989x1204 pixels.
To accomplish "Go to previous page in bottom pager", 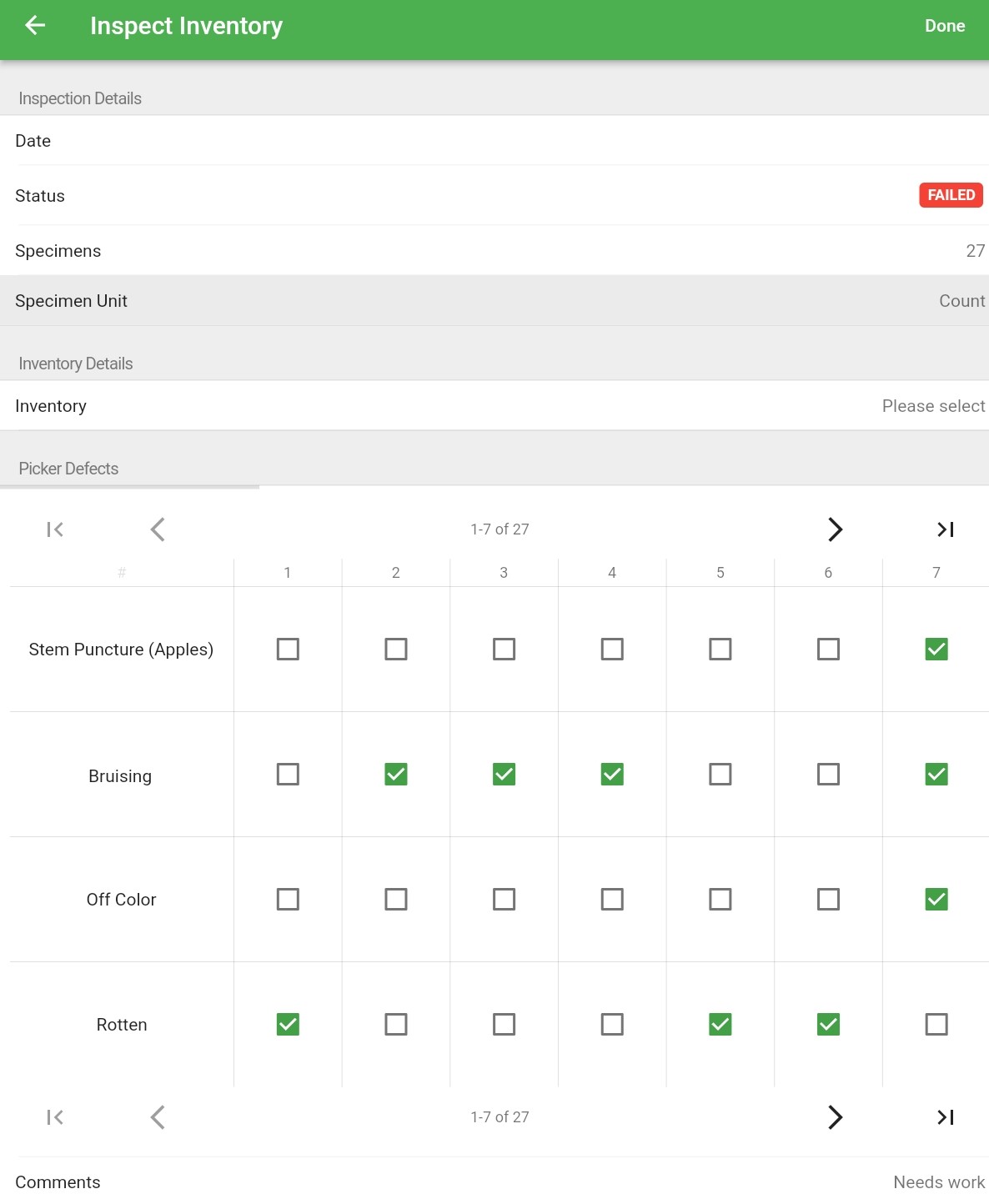I will (x=158, y=1117).
